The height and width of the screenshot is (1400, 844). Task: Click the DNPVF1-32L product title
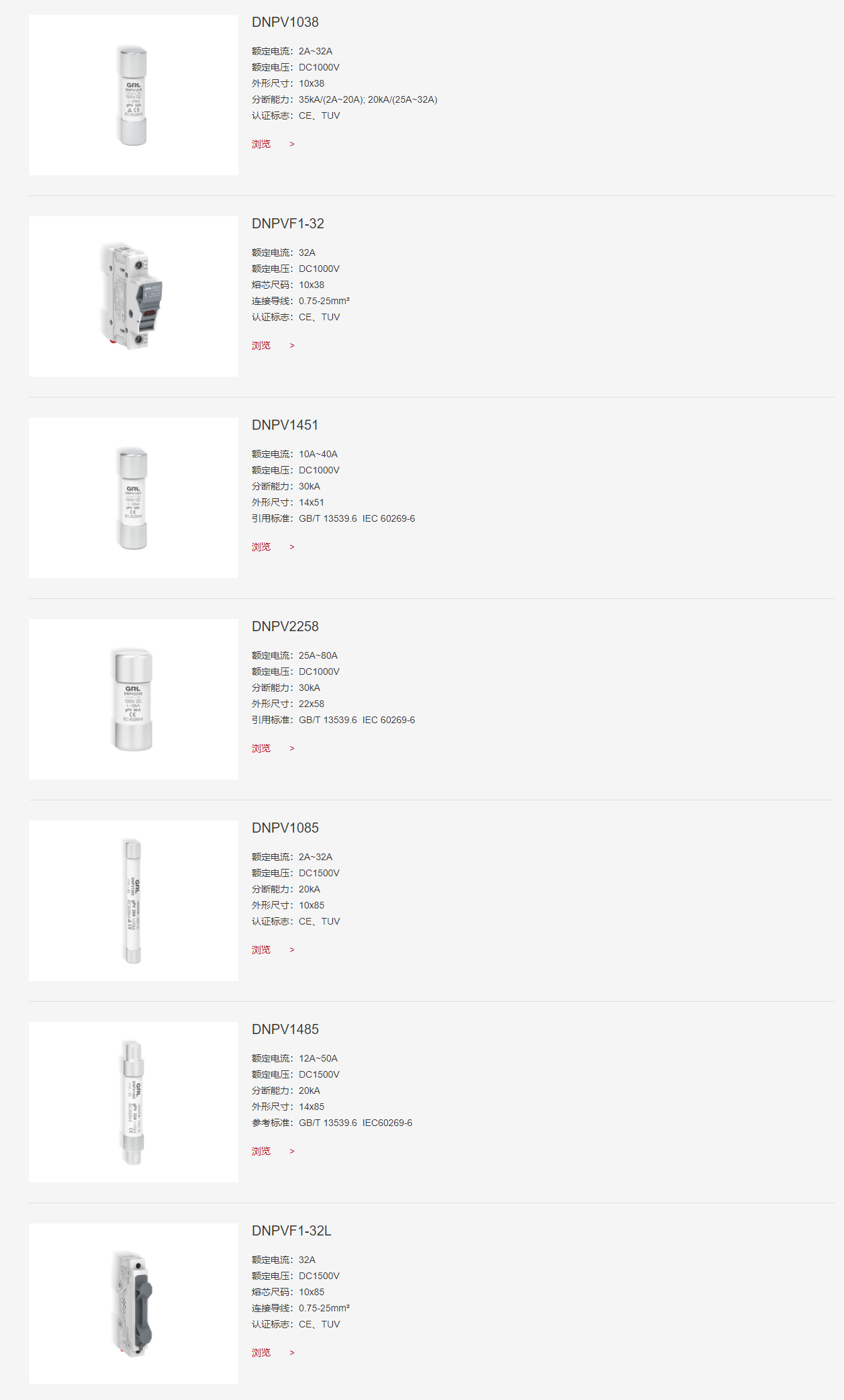291,1231
